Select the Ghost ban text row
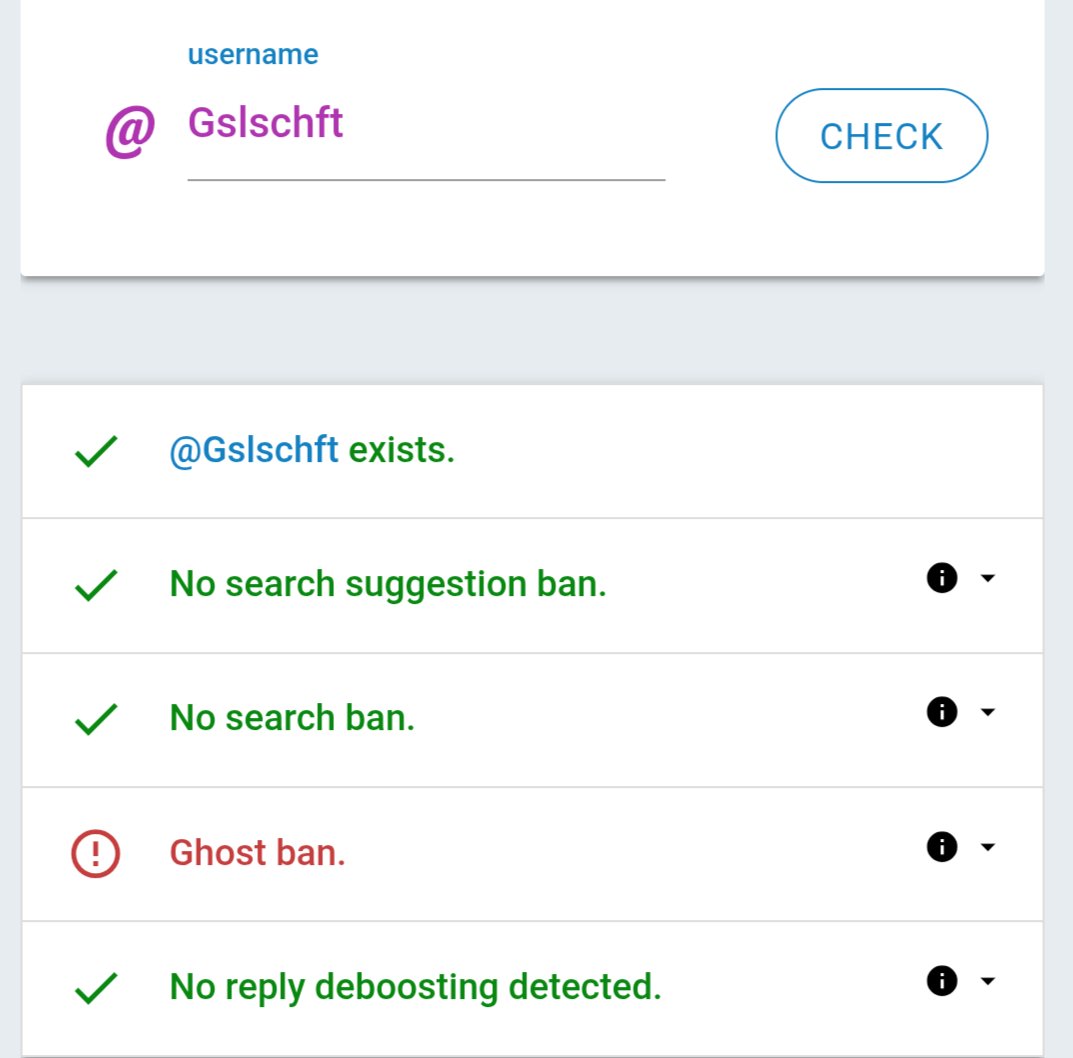 [532, 854]
